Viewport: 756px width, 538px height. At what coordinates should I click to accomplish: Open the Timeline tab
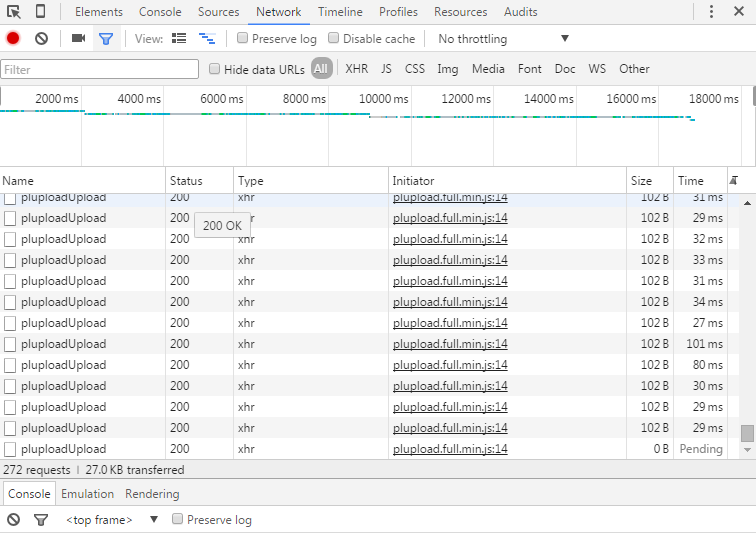340,12
